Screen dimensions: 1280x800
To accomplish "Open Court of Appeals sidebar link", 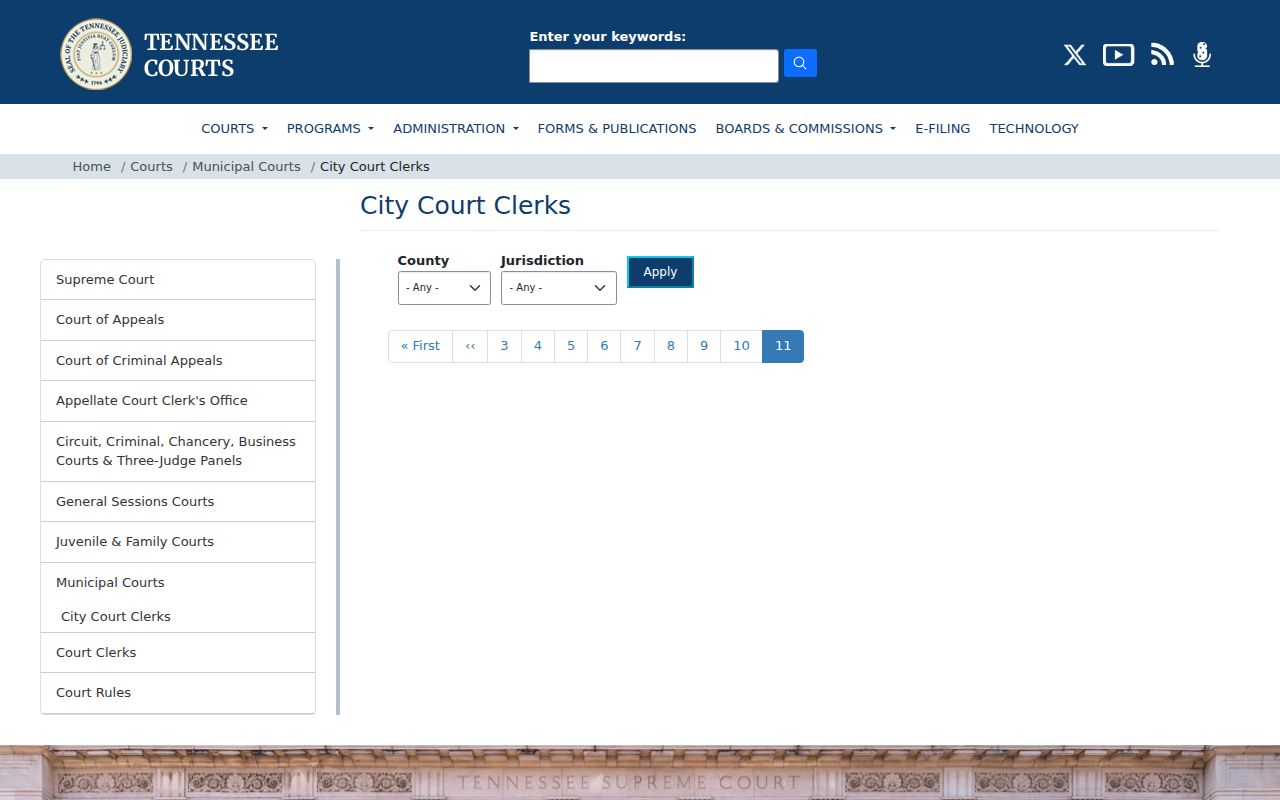I will 178,320.
